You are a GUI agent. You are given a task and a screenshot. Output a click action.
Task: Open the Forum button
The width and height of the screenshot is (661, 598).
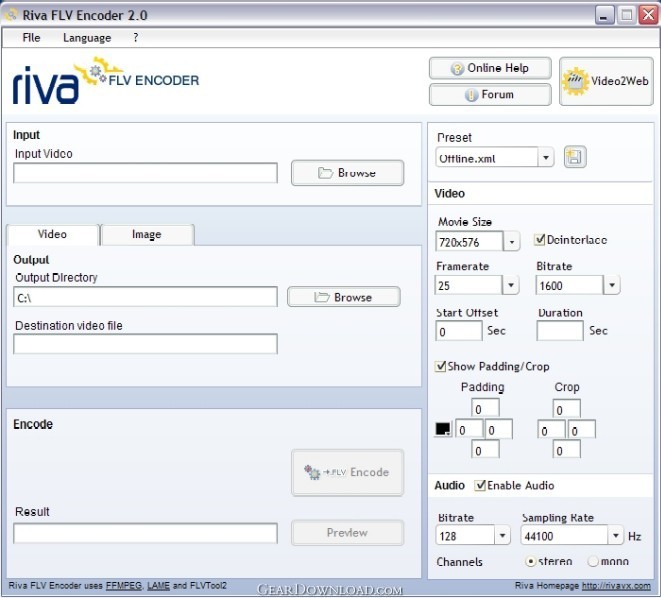(x=490, y=94)
